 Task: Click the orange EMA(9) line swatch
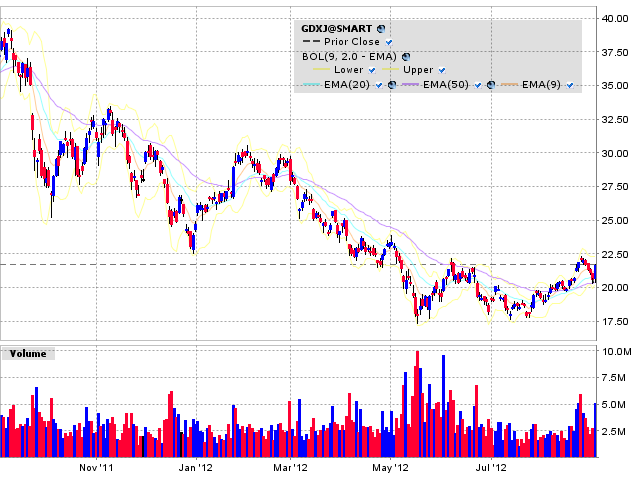510,84
